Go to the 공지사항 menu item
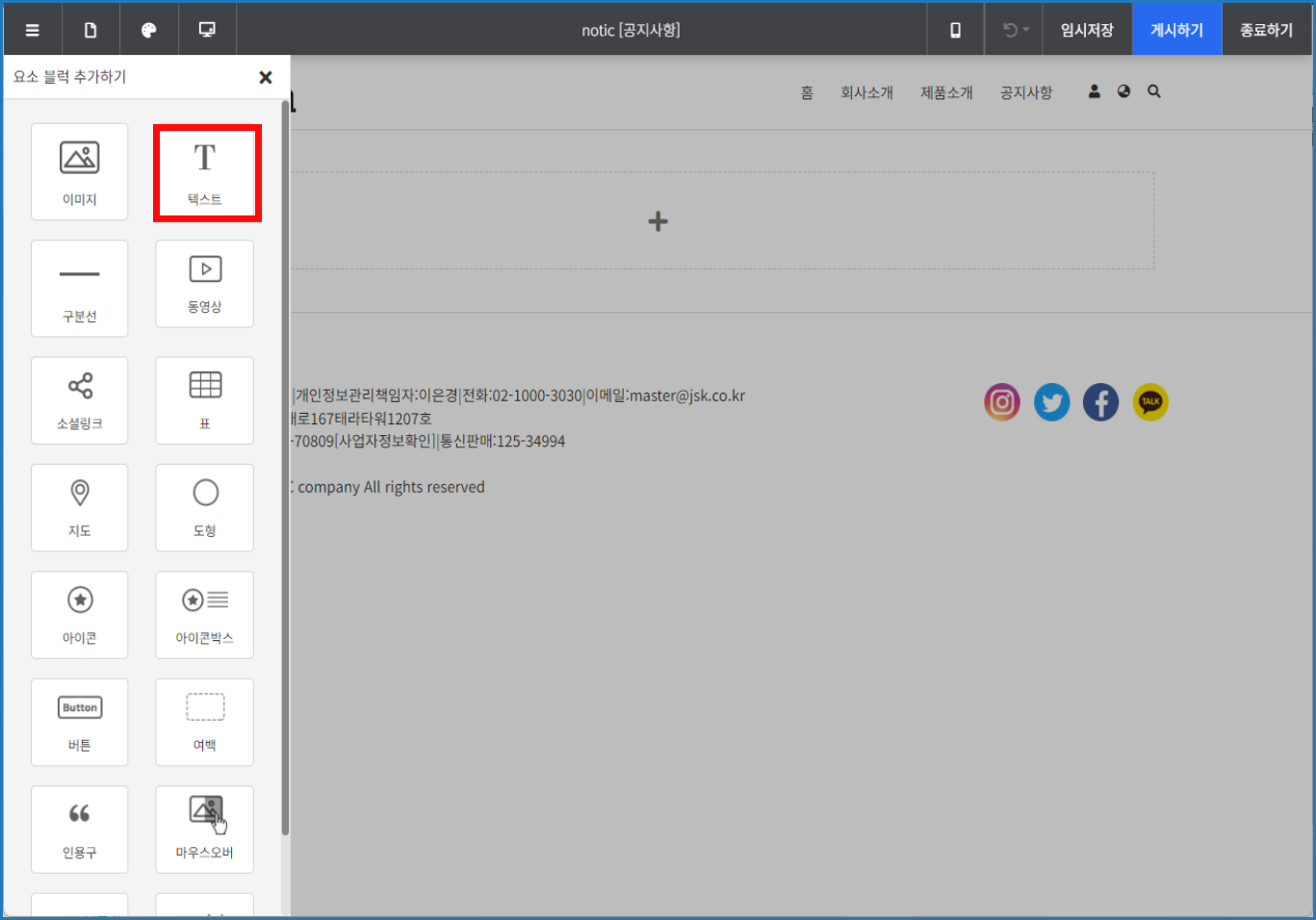The image size is (1316, 920). coord(1026,92)
